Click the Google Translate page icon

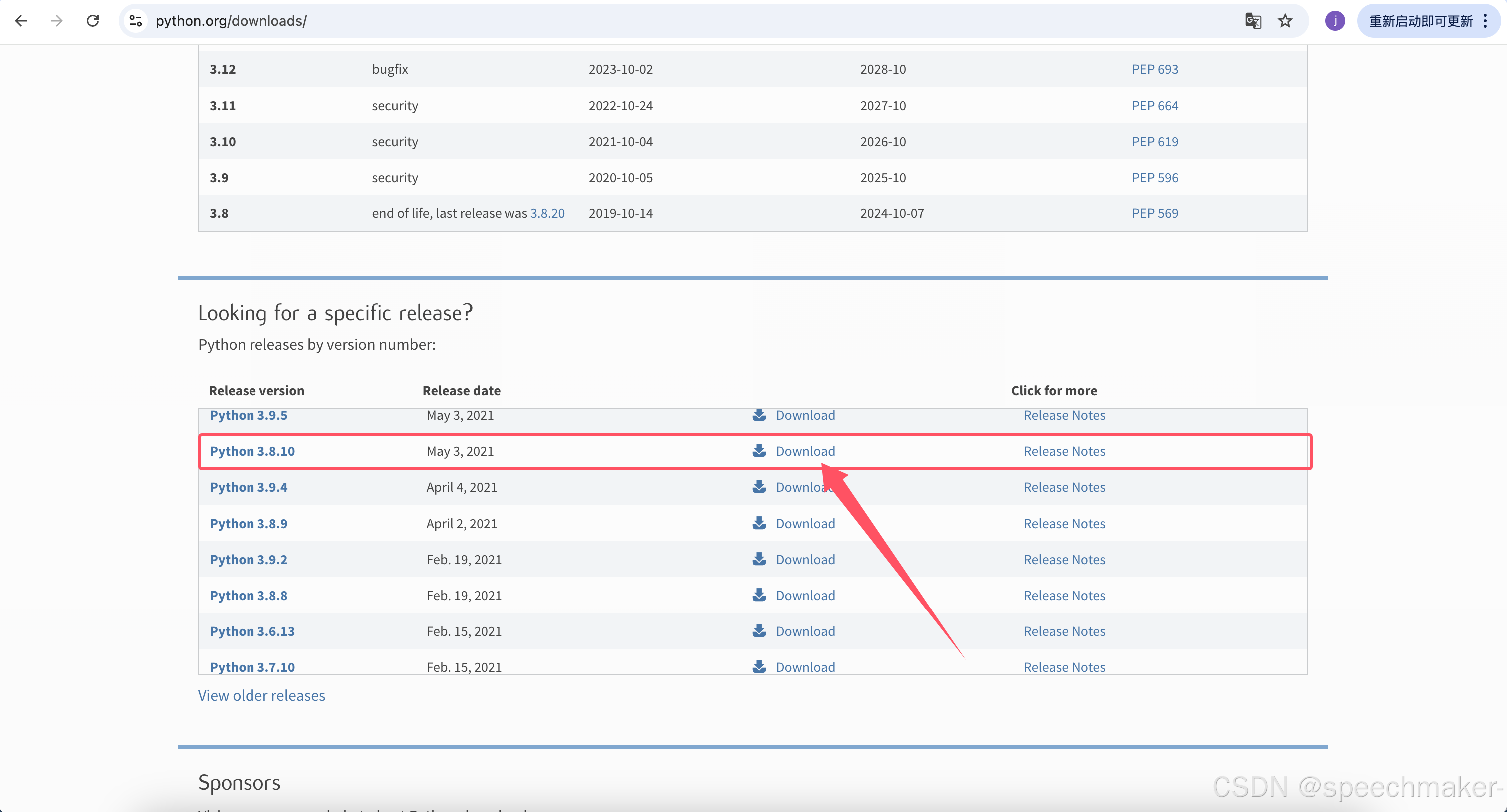[1253, 21]
